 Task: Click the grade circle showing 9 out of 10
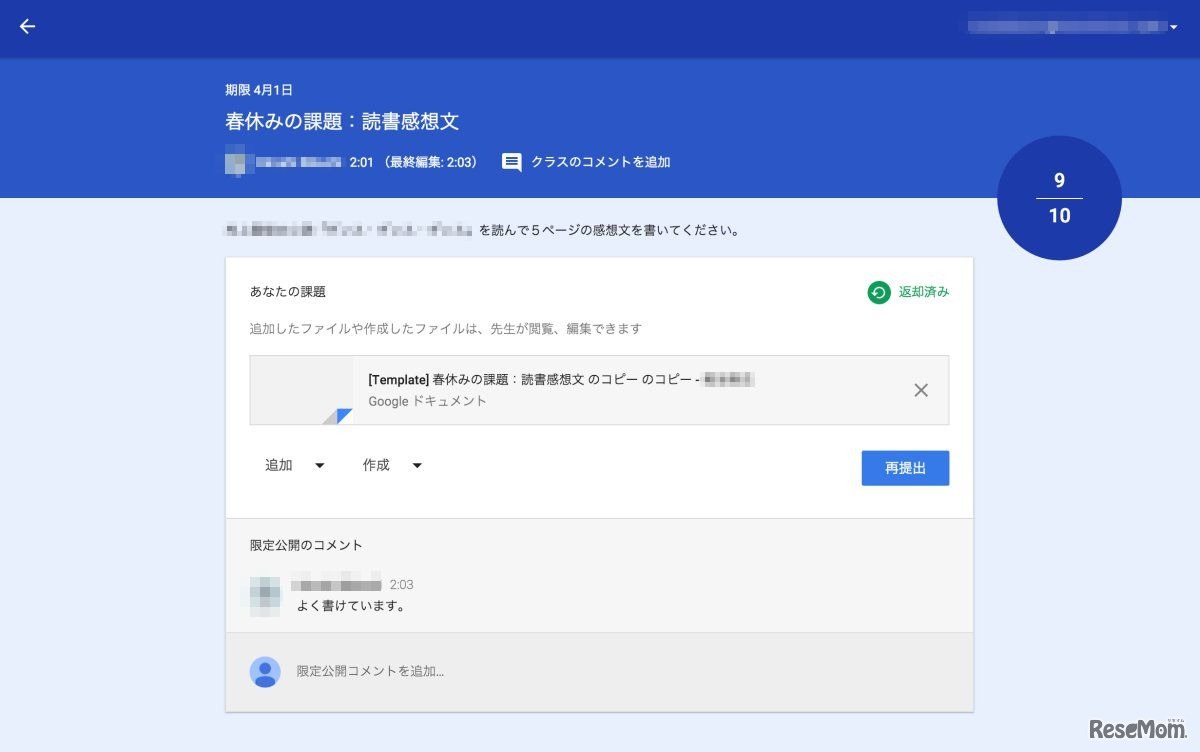[x=1058, y=199]
